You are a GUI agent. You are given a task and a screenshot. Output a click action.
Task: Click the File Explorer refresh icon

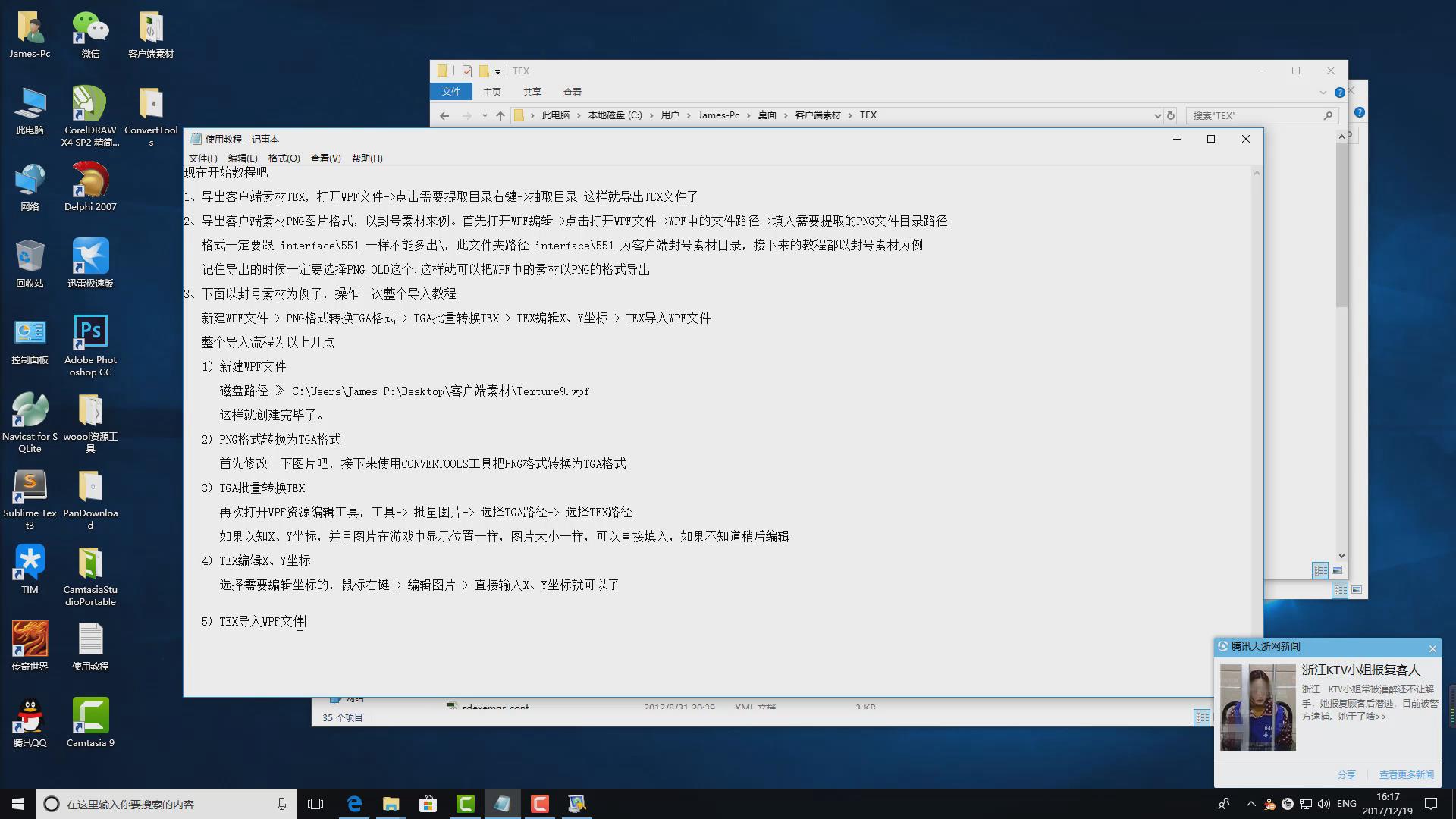click(x=1171, y=115)
